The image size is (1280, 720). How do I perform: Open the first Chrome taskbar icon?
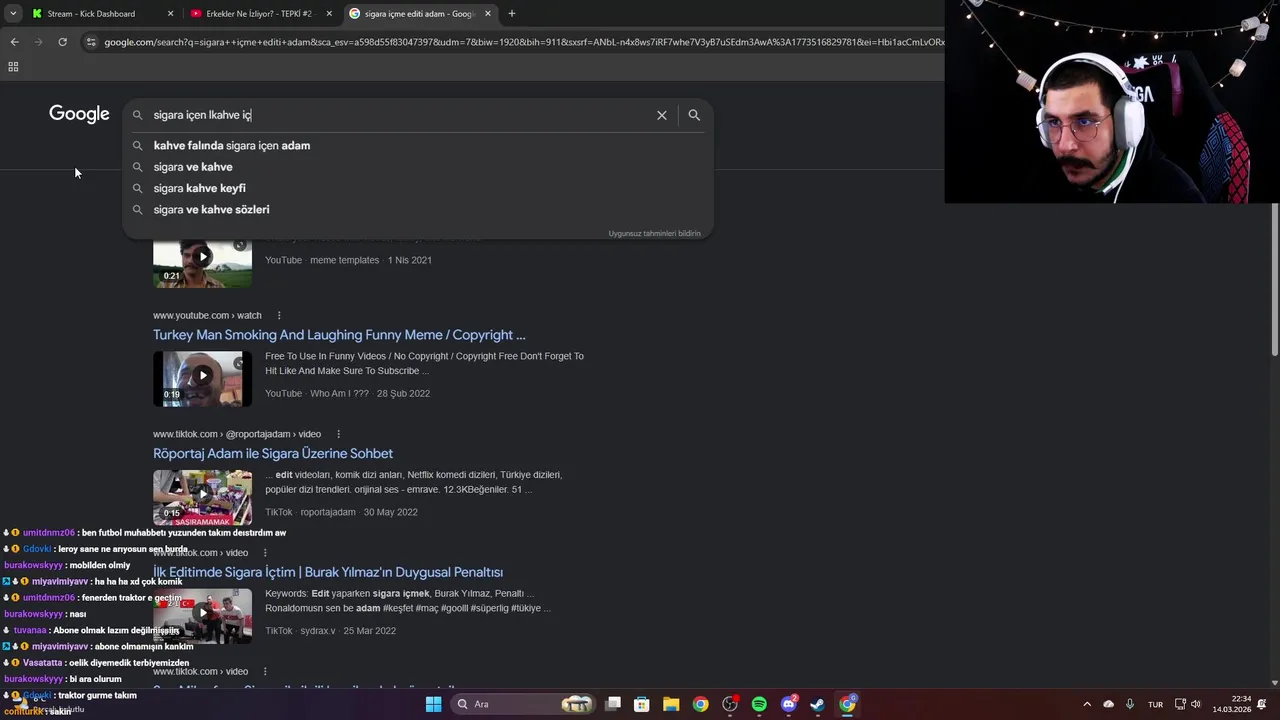pos(700,704)
